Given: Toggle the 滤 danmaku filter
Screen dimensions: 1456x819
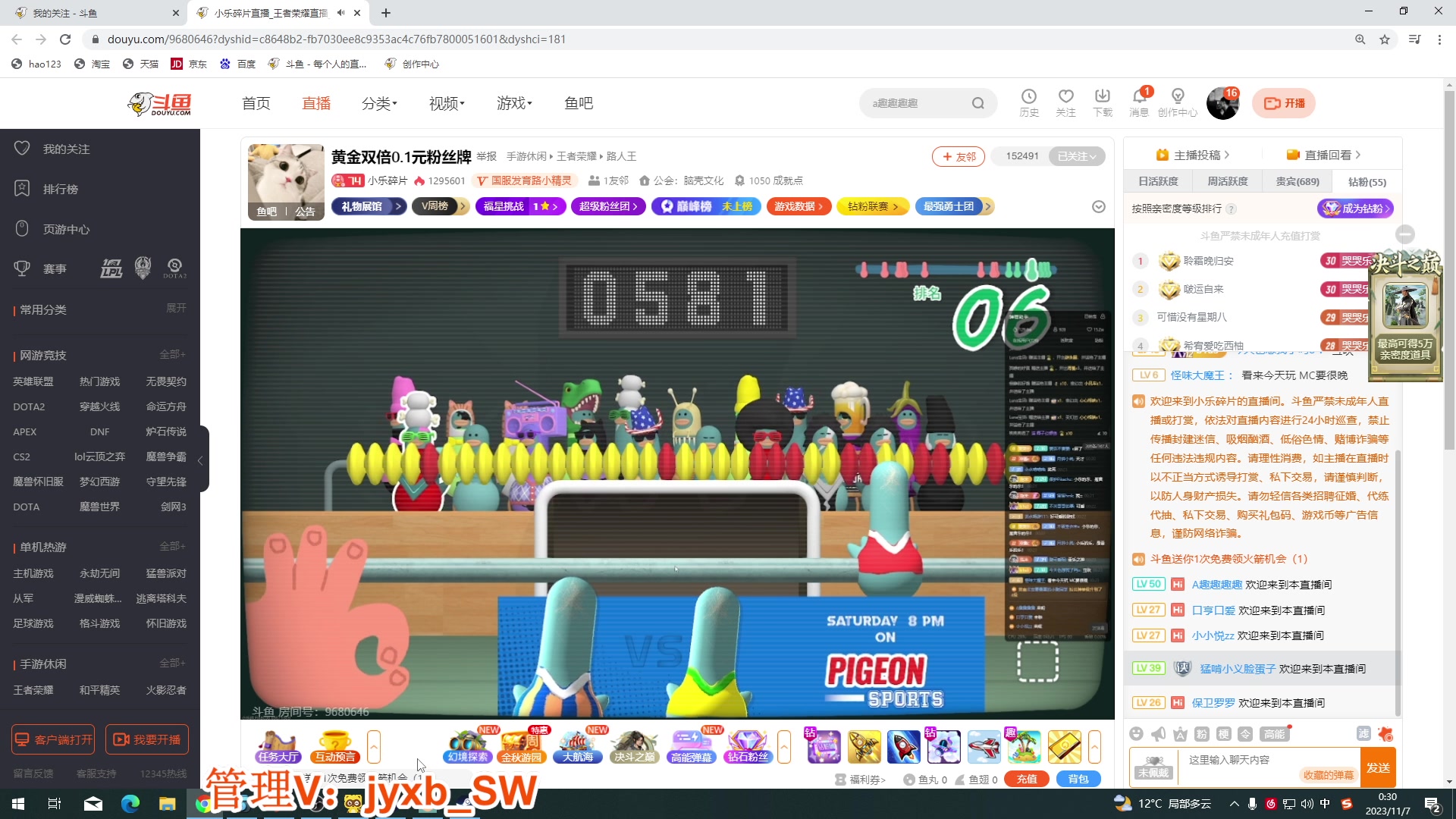Looking at the screenshot, I should (x=1364, y=733).
